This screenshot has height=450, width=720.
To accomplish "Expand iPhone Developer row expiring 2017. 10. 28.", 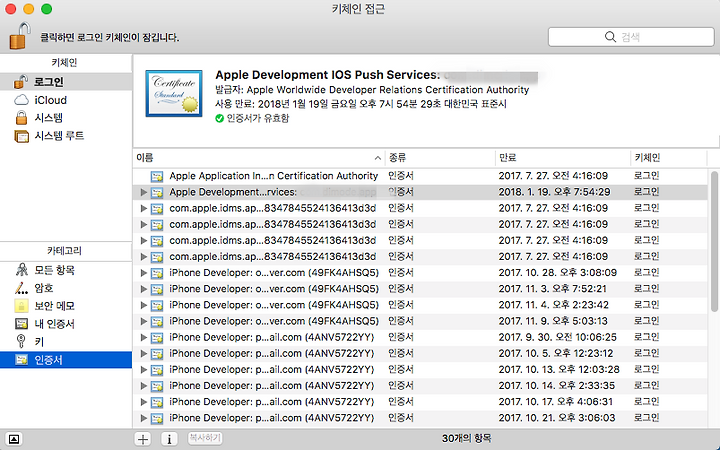I will click(144, 273).
